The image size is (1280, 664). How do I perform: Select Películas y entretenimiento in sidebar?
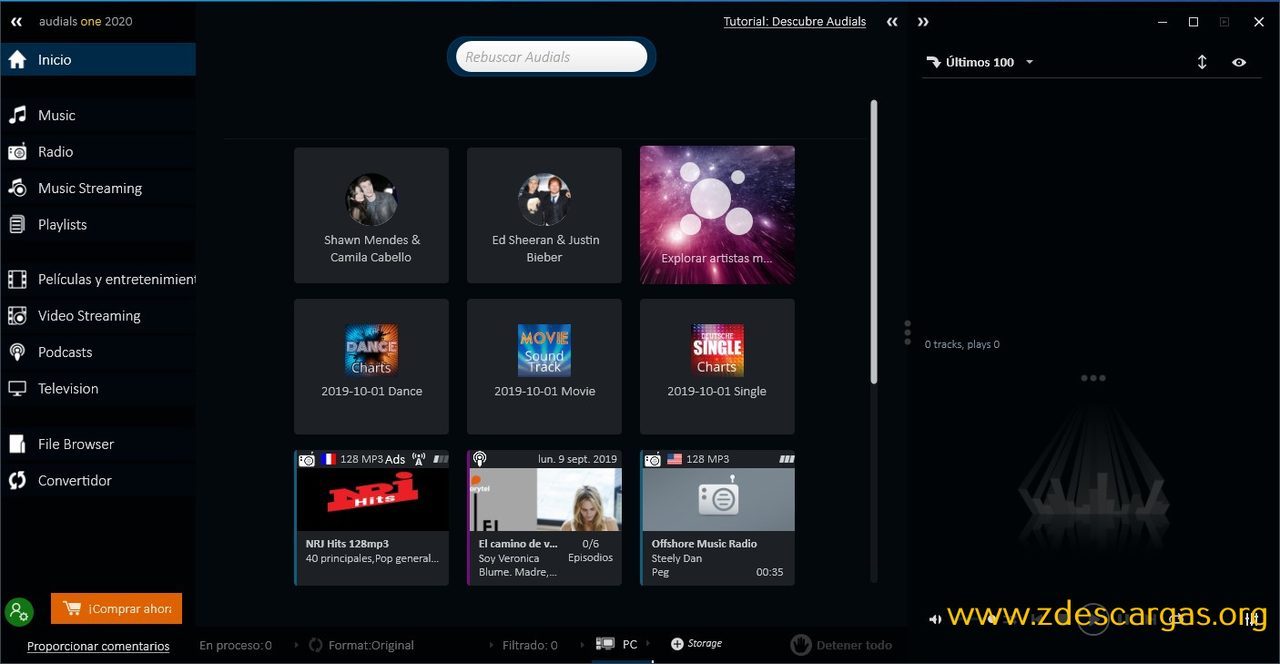point(98,279)
